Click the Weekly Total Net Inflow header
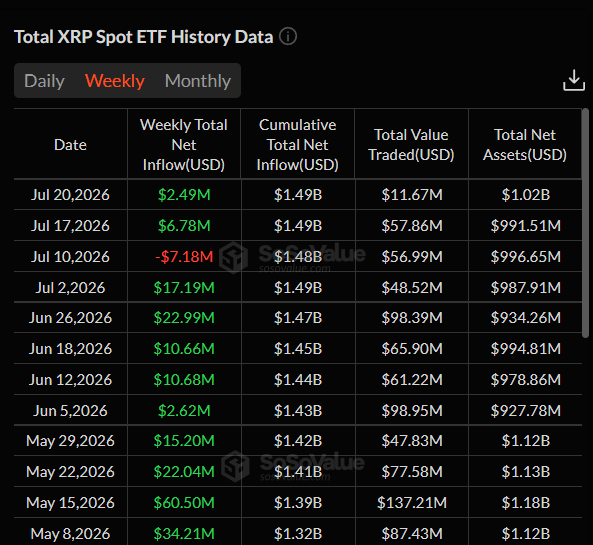 click(184, 145)
